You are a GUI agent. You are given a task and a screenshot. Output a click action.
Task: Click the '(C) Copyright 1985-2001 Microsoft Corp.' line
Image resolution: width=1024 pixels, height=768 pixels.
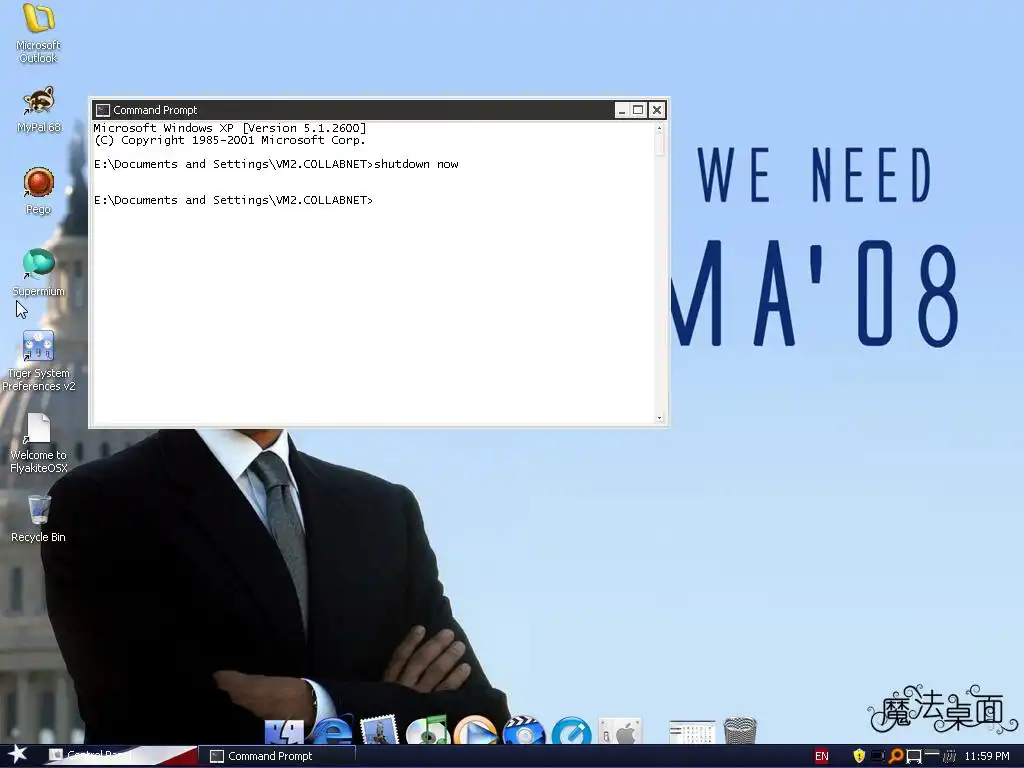tap(230, 140)
